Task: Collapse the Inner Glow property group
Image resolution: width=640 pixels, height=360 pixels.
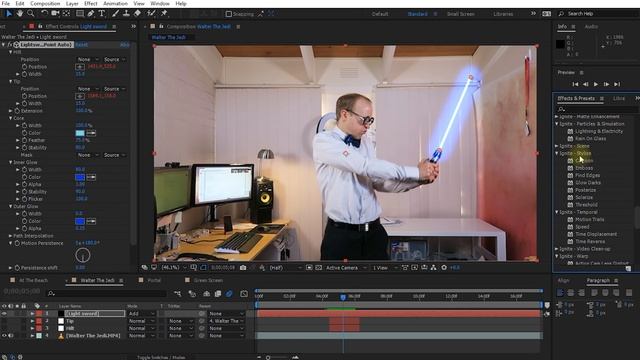Action: pos(11,162)
